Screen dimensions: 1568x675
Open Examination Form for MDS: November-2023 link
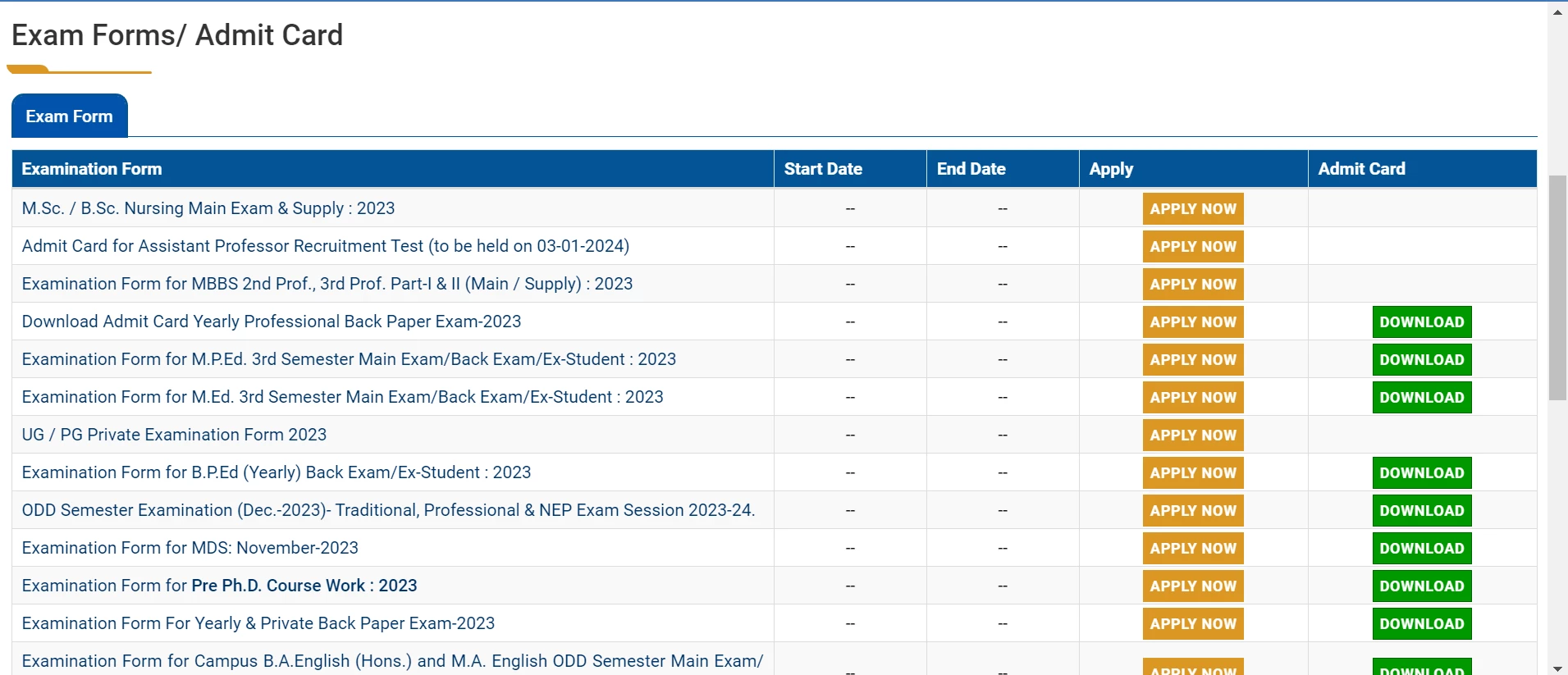[x=190, y=548]
